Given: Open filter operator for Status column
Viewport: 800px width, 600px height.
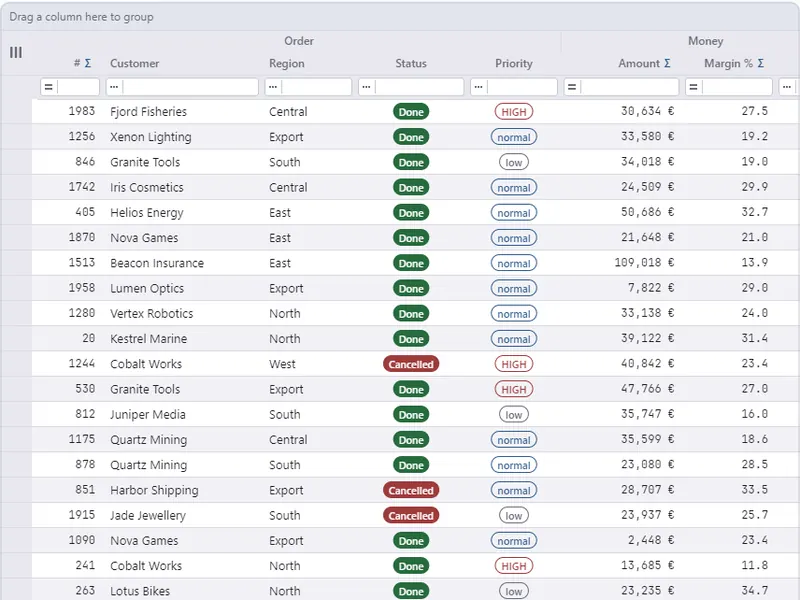Looking at the screenshot, I should point(367,87).
